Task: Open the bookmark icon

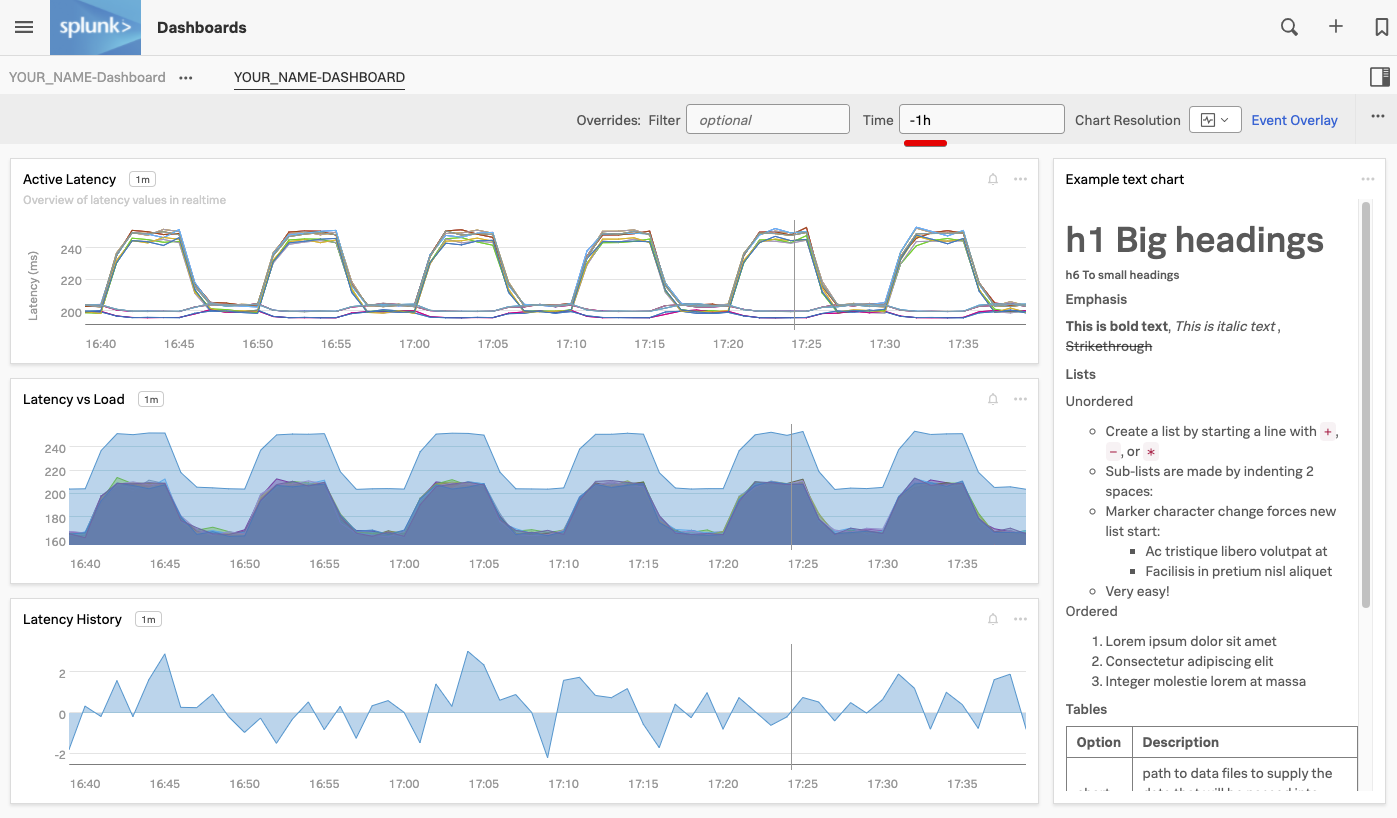Action: tap(1382, 27)
